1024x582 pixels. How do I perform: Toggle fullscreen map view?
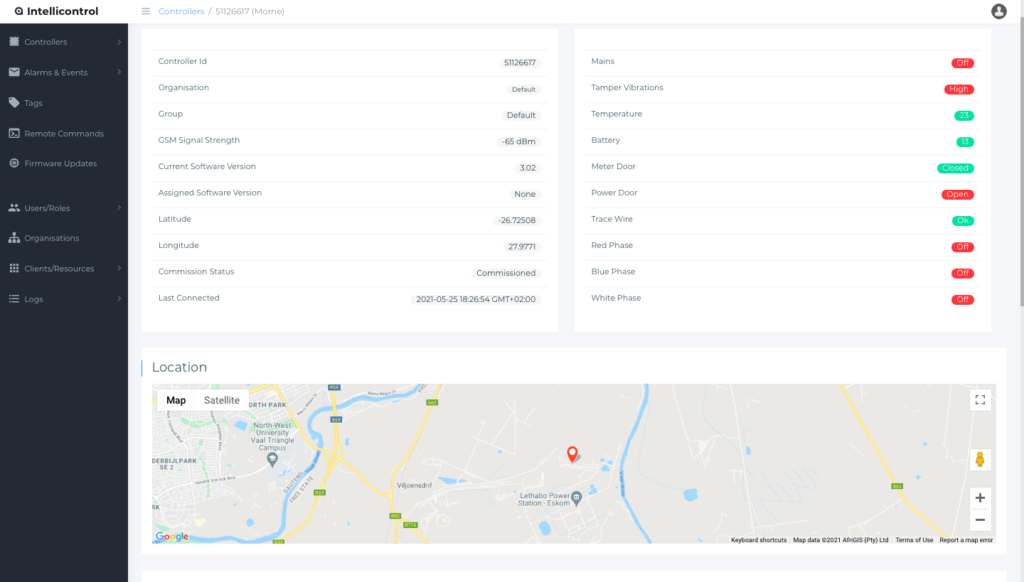coord(980,400)
